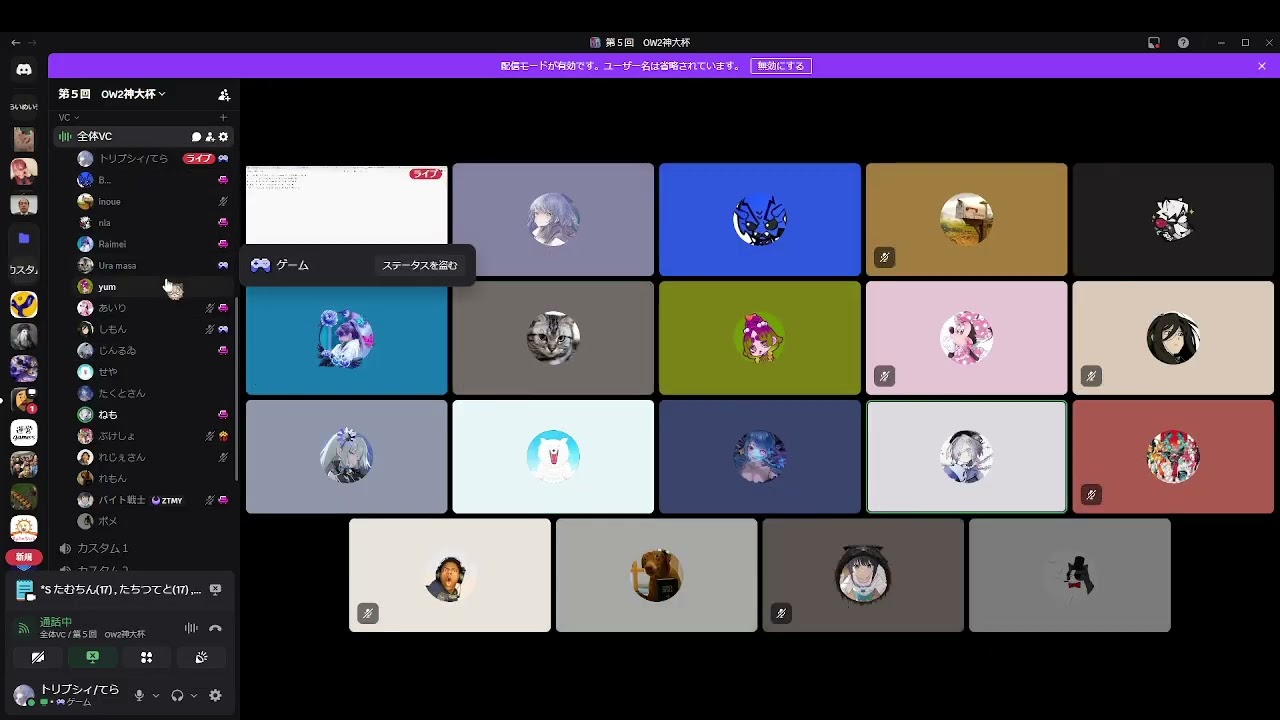Open the activities icon in call panel
The image size is (1280, 720).
146,657
